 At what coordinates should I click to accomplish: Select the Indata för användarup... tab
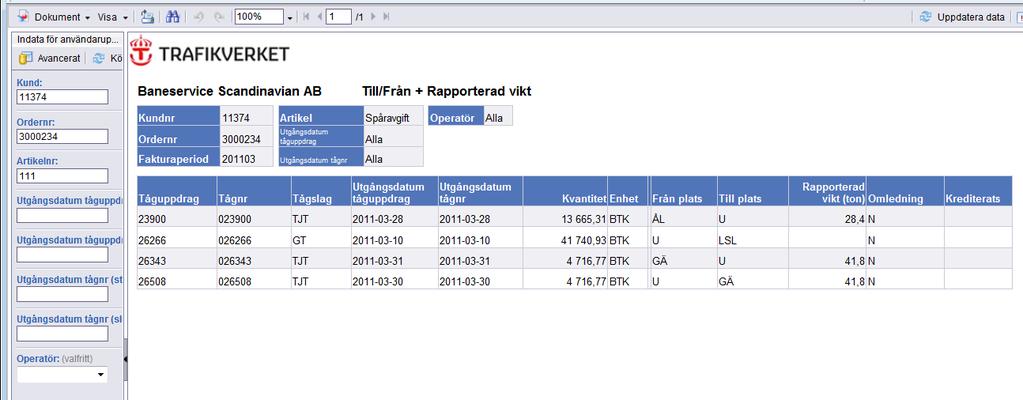[67, 39]
